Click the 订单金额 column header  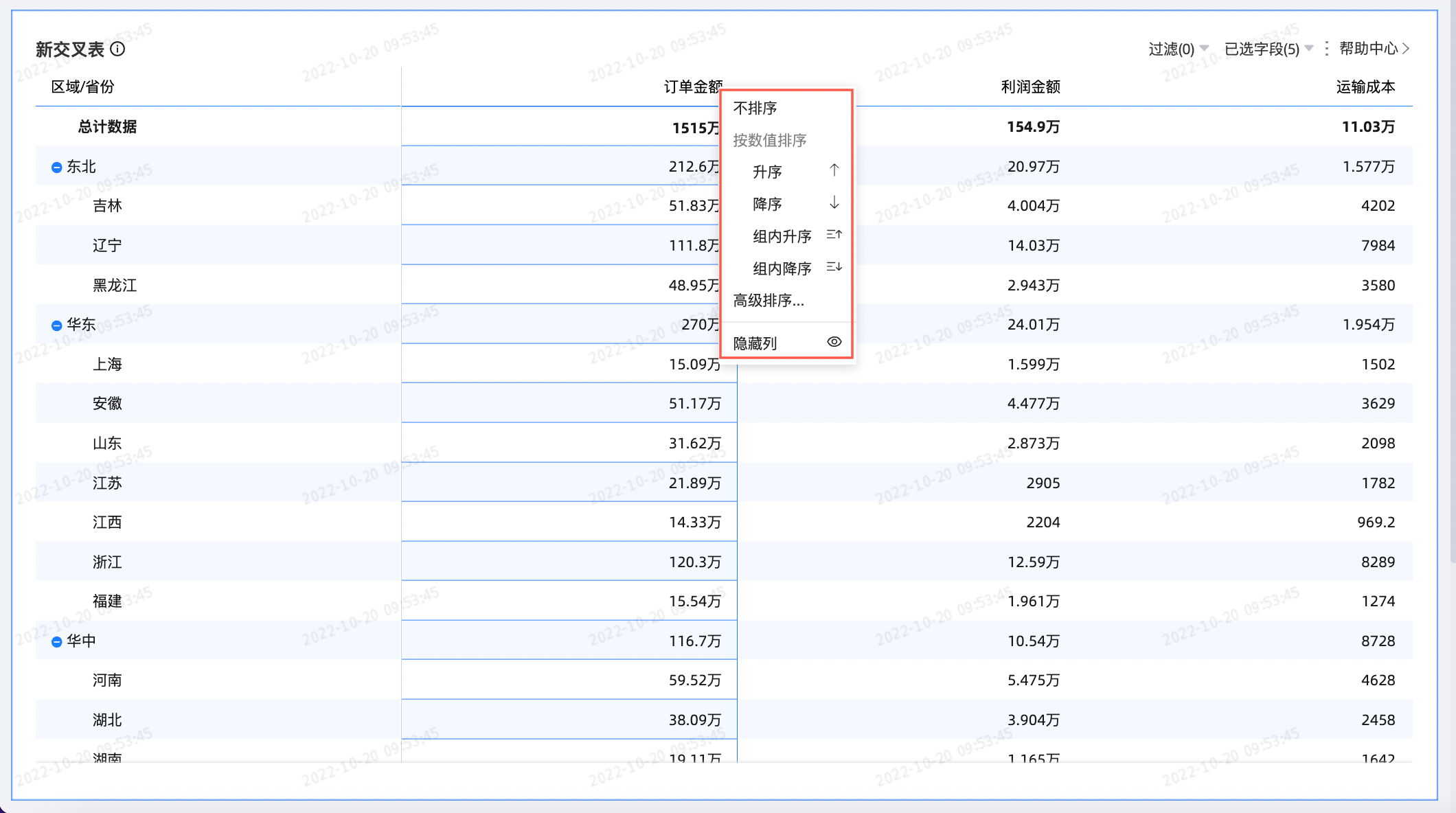pos(692,87)
